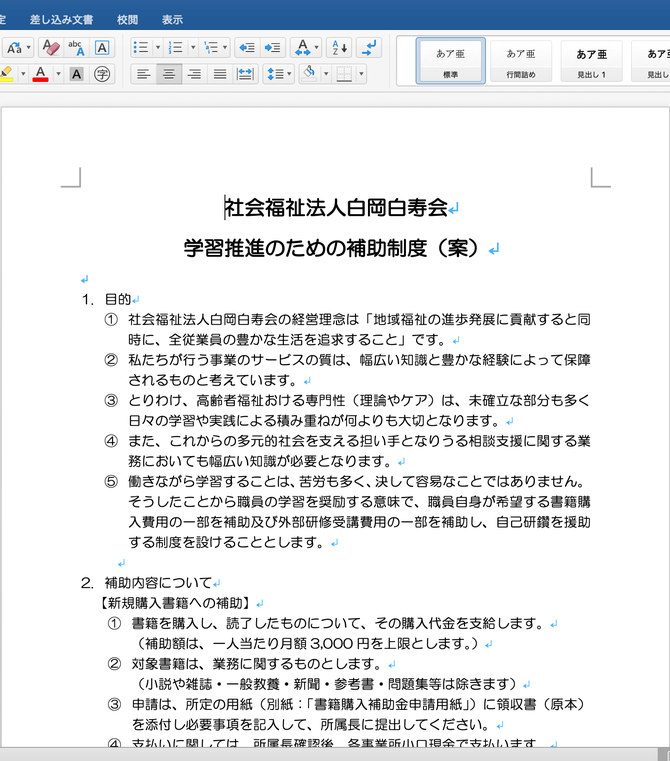Apply character border to text
The height and width of the screenshot is (761, 670).
click(x=102, y=48)
